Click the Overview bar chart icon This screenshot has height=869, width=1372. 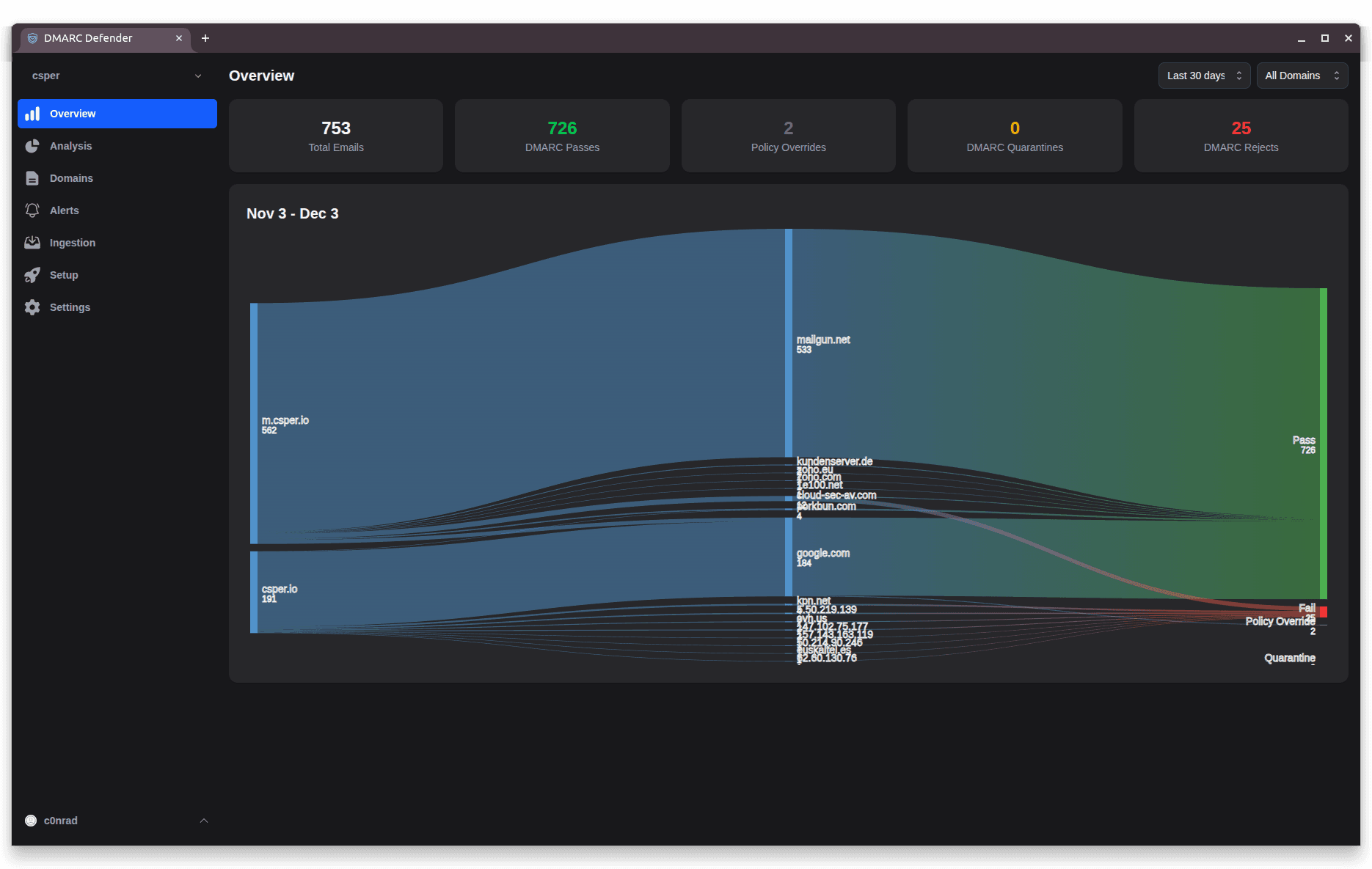32,114
